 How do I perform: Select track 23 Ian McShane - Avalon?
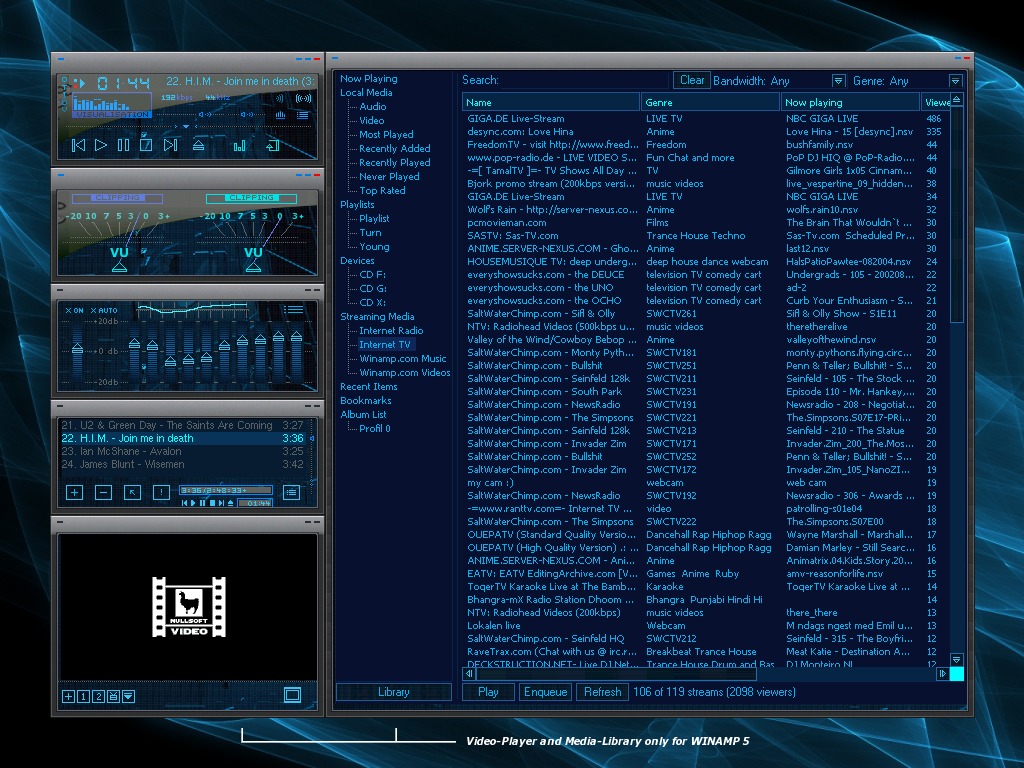[182, 451]
